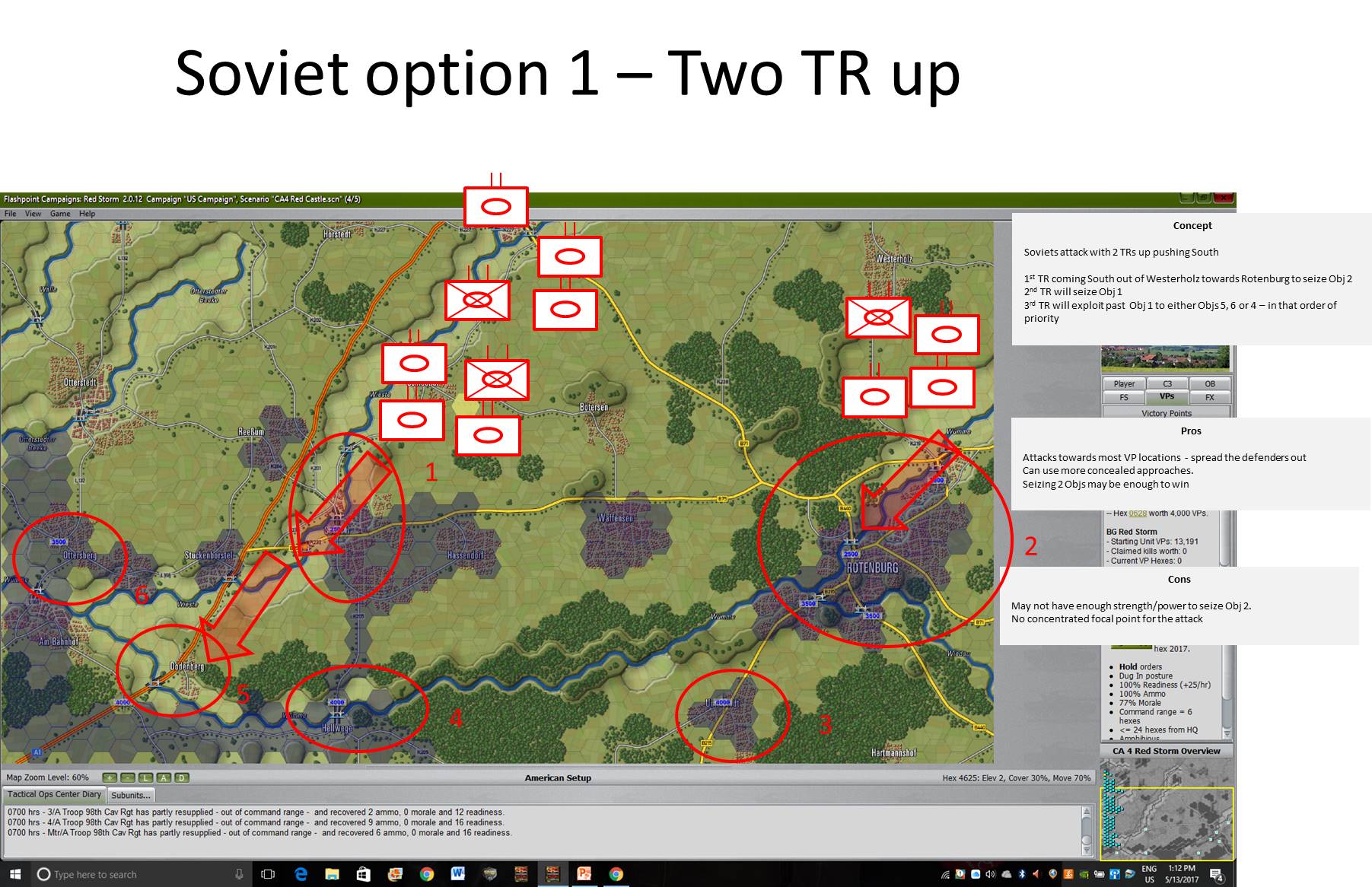Switch to PowerPoint on the taskbar
Viewport: 1372px width, 887px height.
click(584, 874)
